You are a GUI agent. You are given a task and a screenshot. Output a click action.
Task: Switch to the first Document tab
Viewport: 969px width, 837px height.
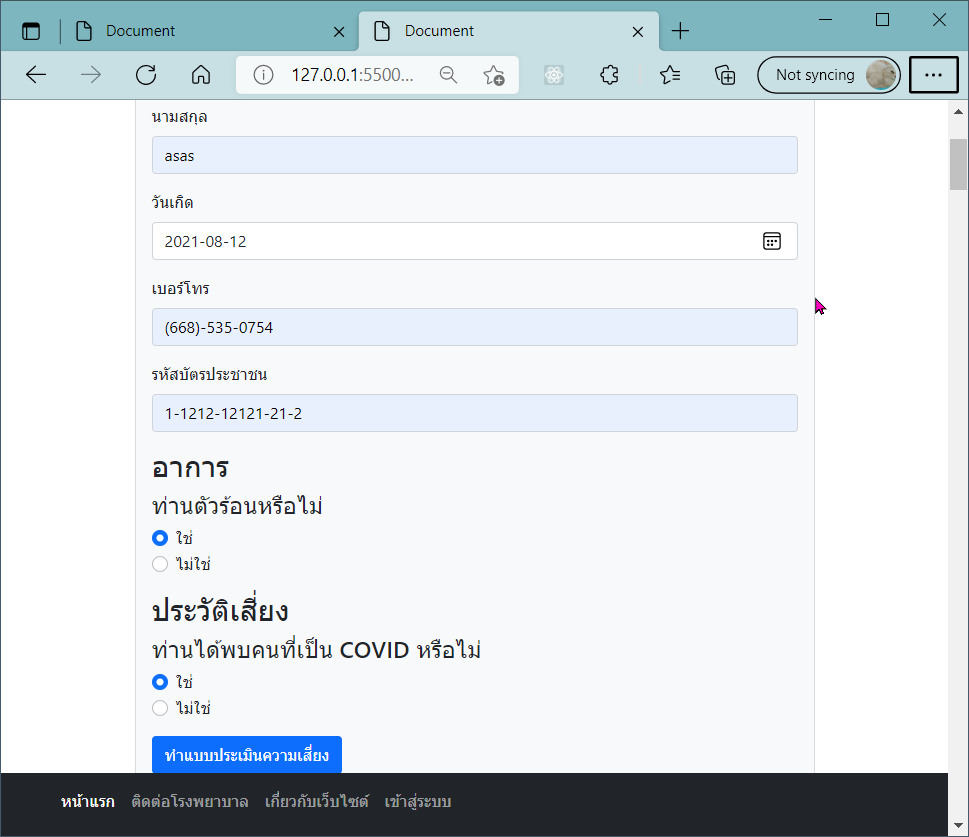(210, 31)
